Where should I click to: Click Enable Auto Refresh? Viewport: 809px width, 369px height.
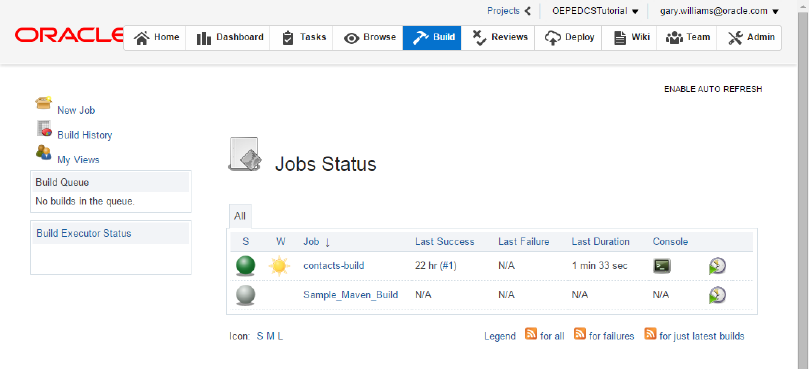coord(713,89)
